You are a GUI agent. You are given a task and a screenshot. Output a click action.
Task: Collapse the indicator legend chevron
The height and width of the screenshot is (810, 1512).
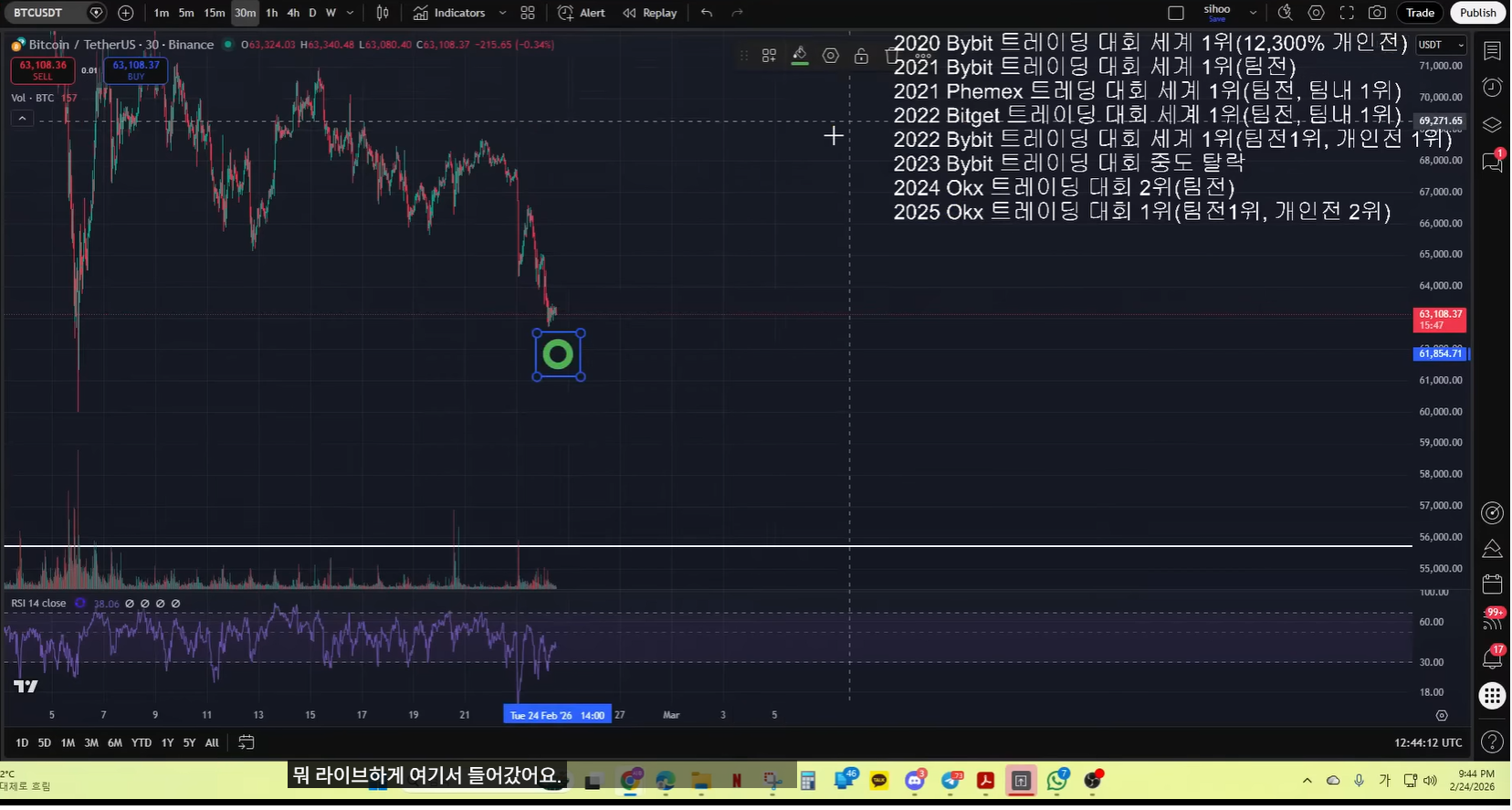point(22,118)
